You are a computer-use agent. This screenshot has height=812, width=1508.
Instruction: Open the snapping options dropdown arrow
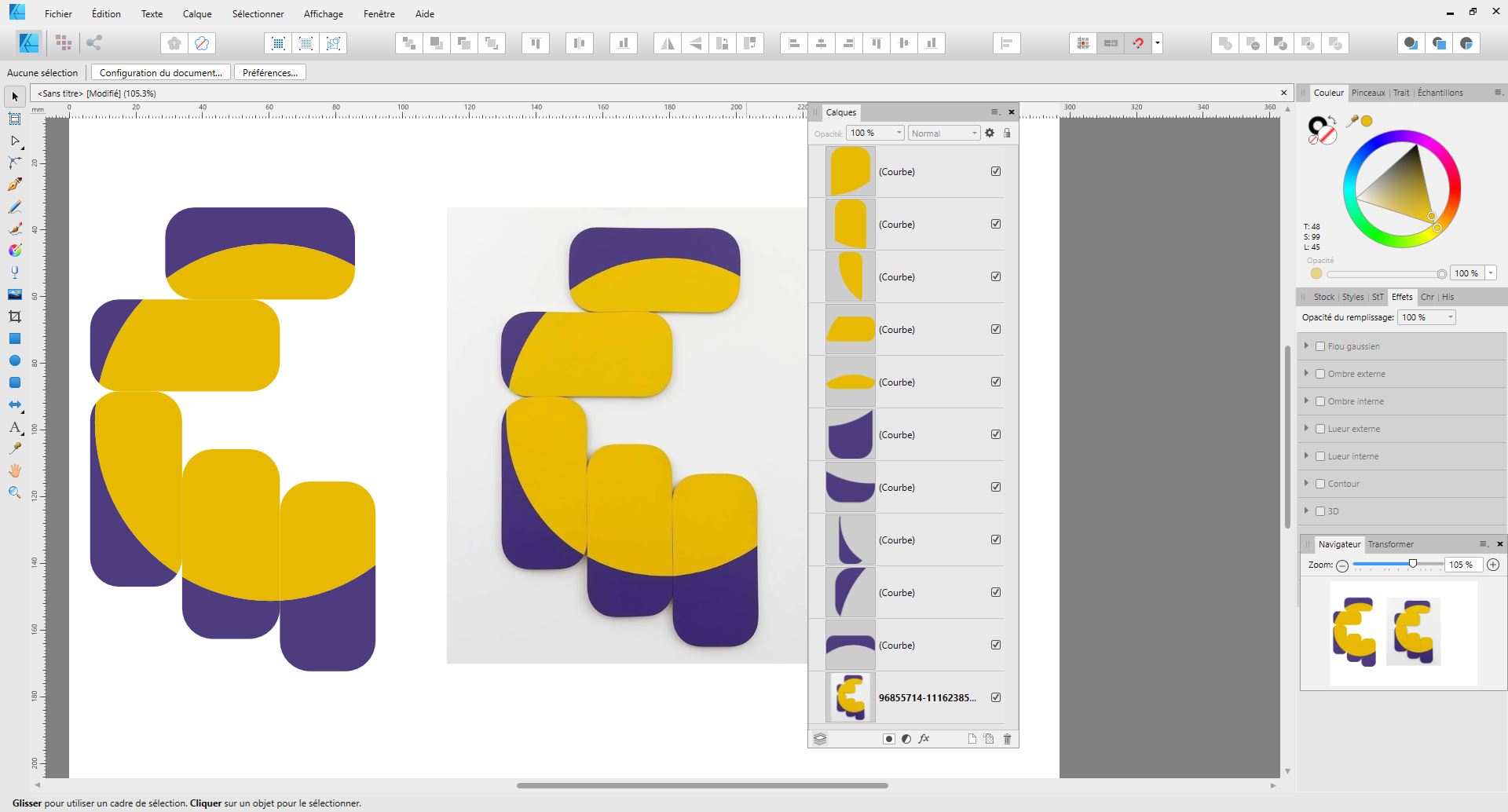pos(1157,44)
